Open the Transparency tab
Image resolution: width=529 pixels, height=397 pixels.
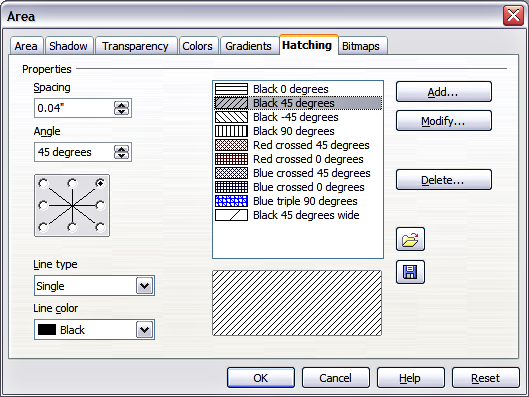[136, 46]
